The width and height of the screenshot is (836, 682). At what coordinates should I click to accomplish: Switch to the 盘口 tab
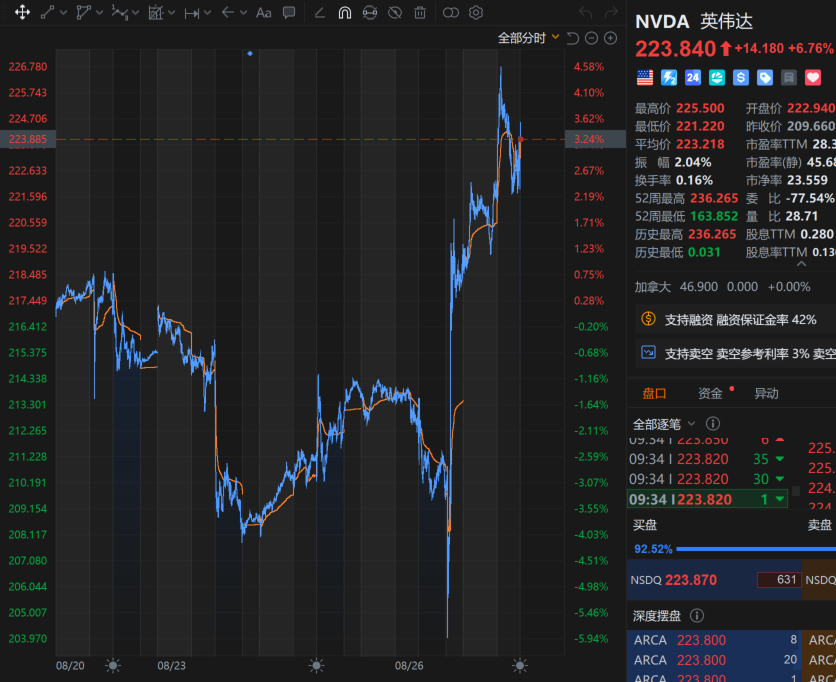[654, 394]
